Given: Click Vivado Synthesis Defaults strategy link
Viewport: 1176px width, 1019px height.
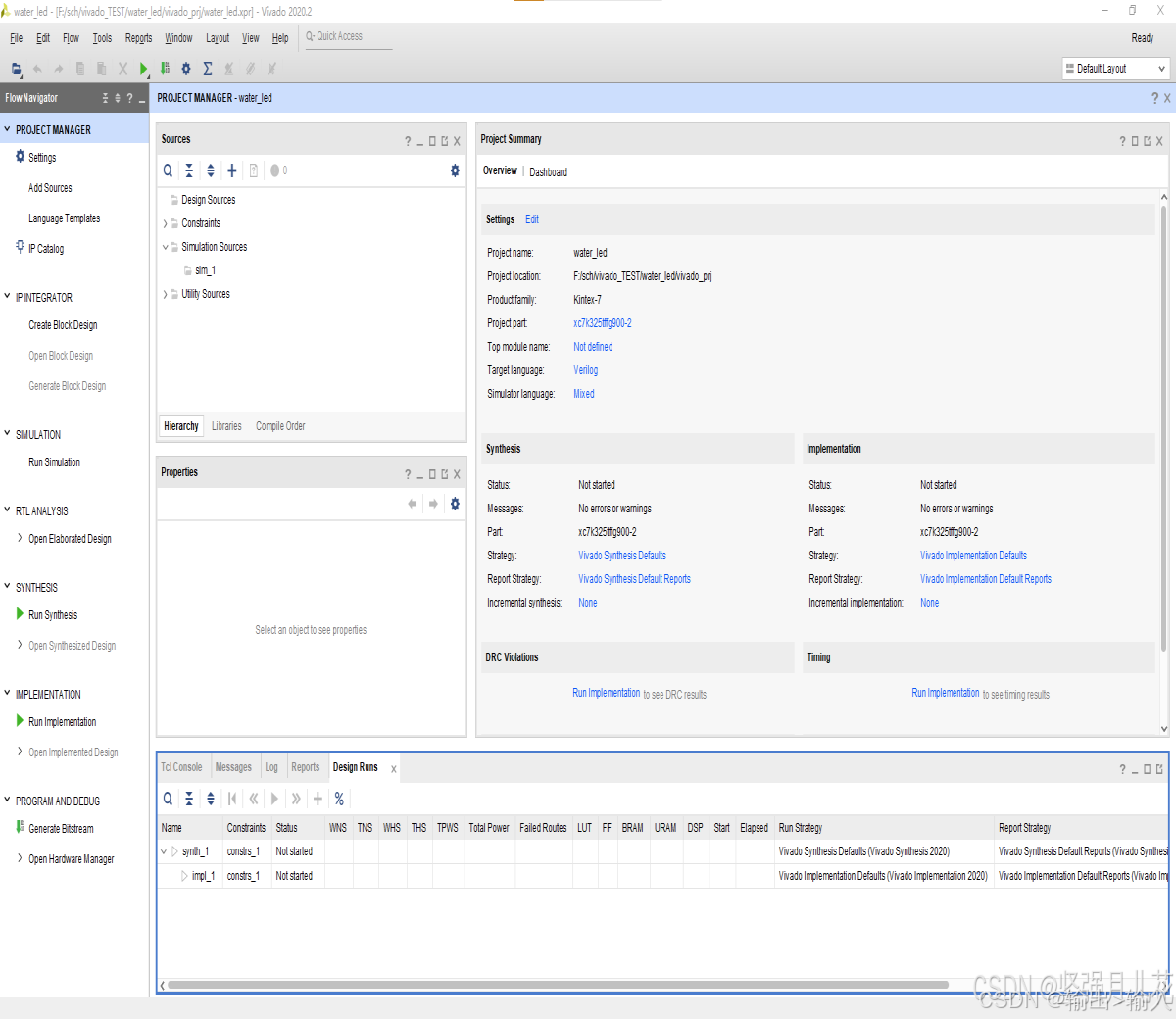Looking at the screenshot, I should point(622,556).
